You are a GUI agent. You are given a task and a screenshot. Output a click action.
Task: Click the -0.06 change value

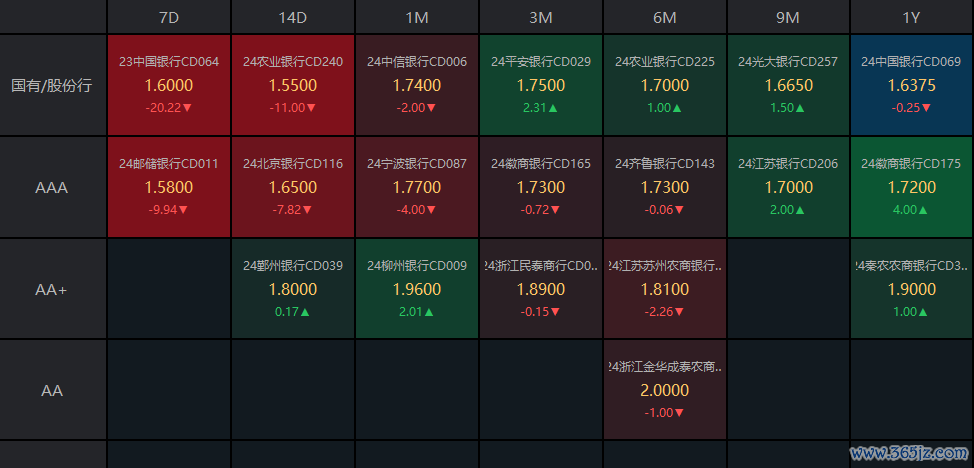(x=665, y=209)
